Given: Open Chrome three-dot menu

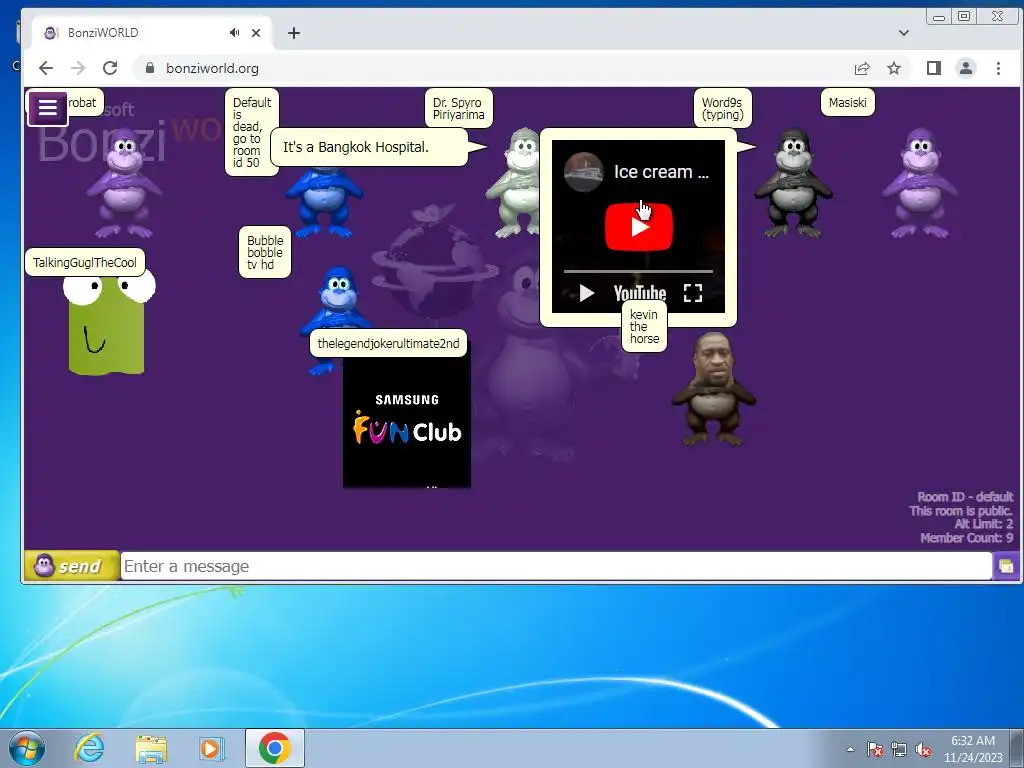Looking at the screenshot, I should (x=998, y=68).
